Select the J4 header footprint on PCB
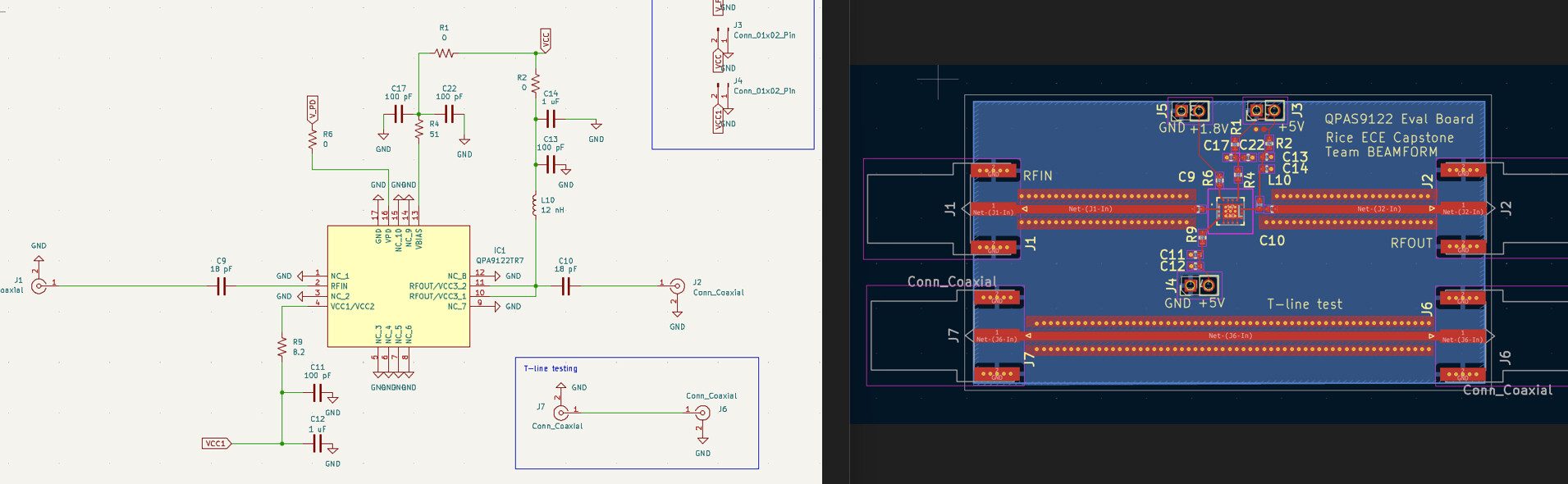 [x=1199, y=285]
